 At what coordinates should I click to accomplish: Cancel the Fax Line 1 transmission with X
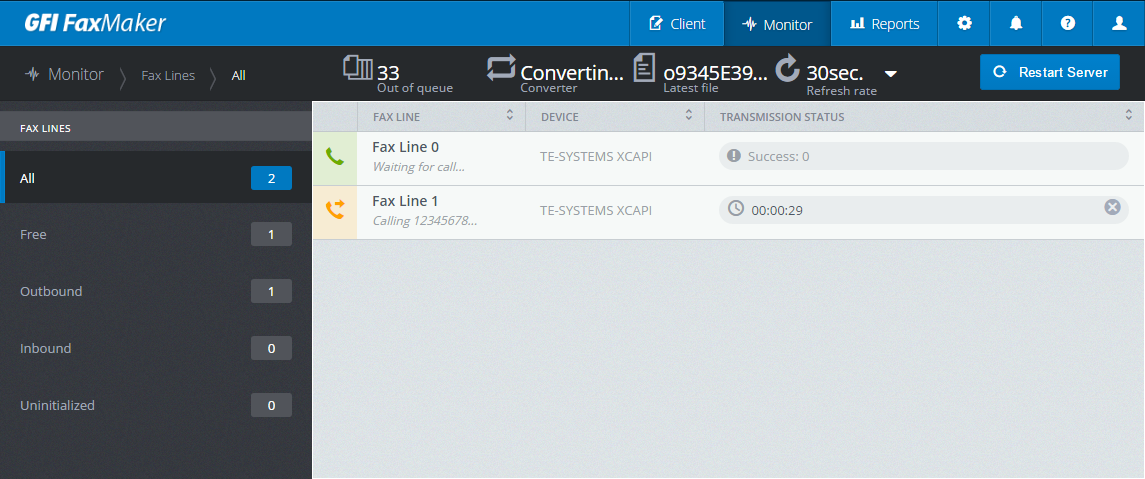pyautogui.click(x=1112, y=207)
